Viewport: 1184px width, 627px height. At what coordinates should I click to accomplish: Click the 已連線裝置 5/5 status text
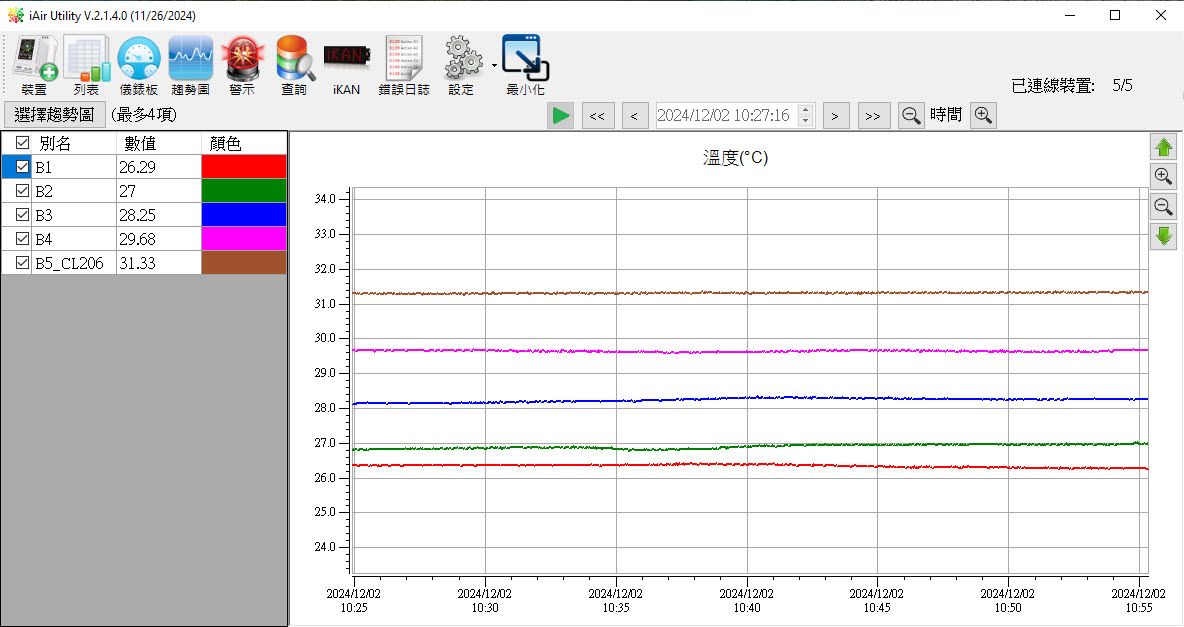pyautogui.click(x=1072, y=85)
